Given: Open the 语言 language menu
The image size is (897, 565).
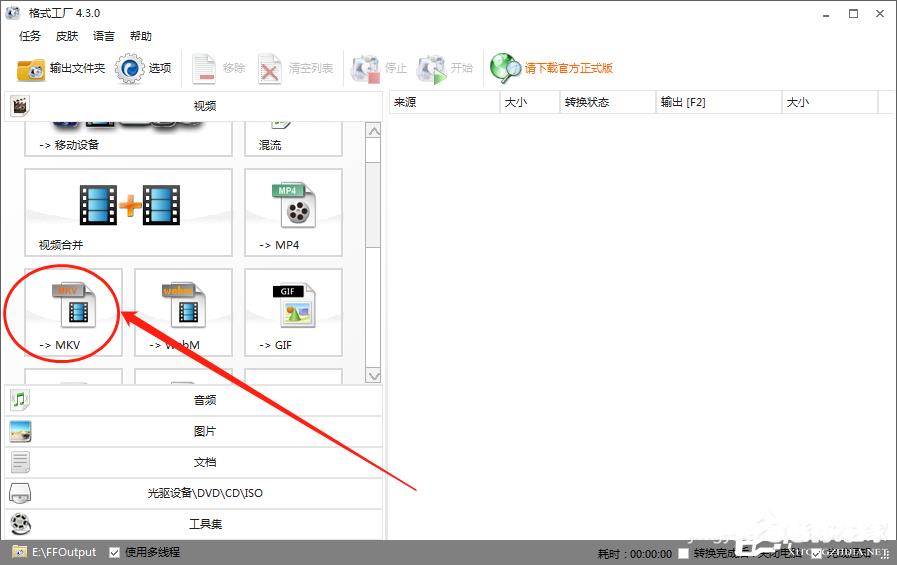Looking at the screenshot, I should click(x=104, y=36).
